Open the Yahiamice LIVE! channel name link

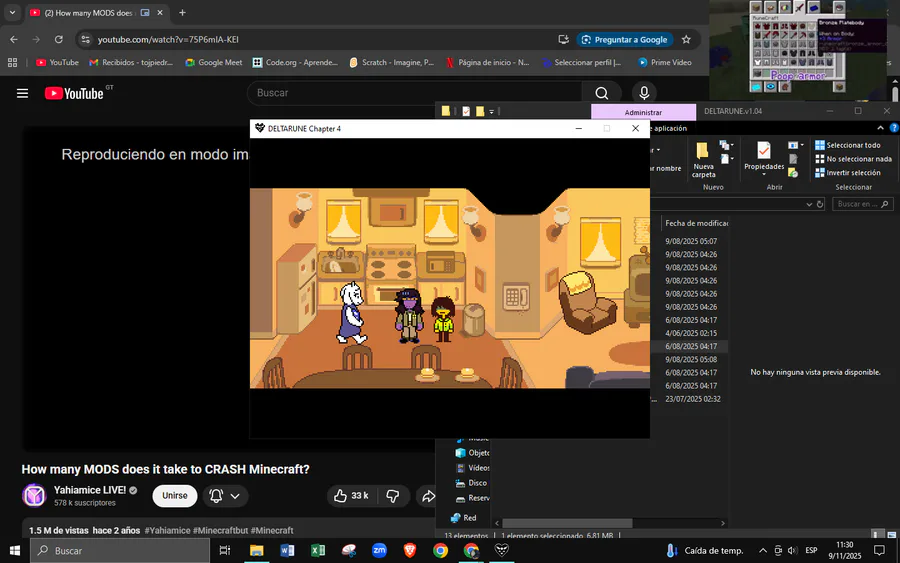[x=90, y=490]
